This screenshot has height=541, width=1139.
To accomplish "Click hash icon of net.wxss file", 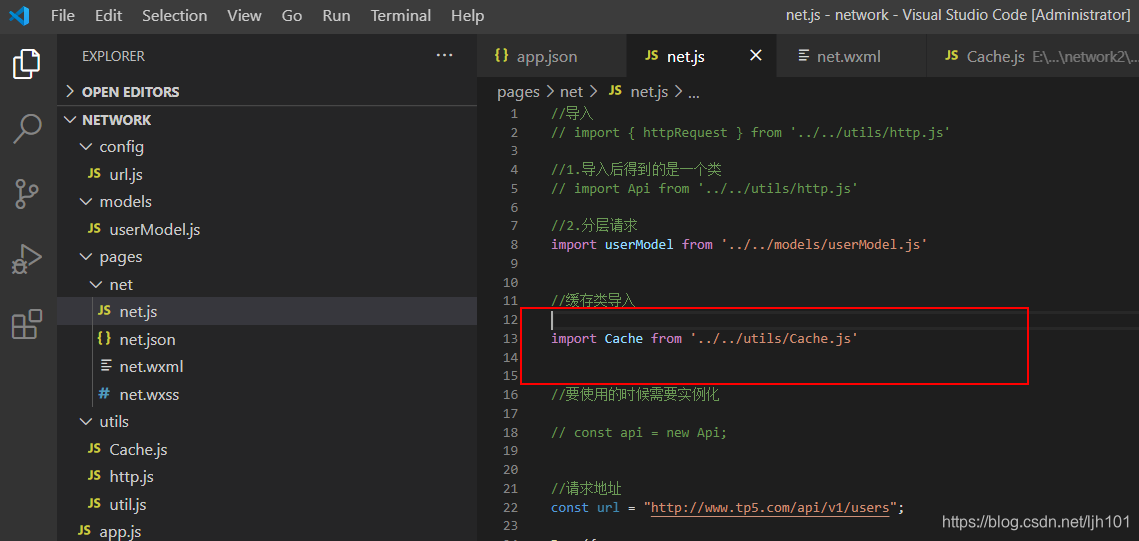I will coord(105,394).
